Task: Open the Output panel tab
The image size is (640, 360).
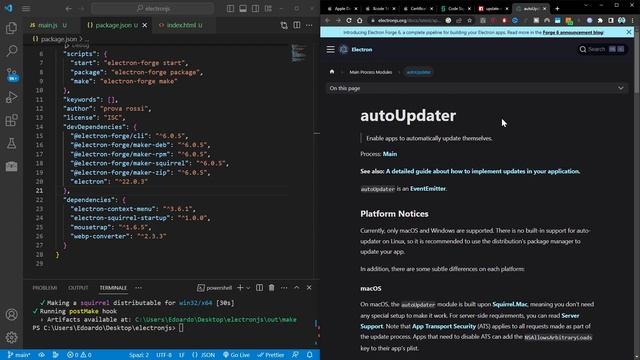Action: [x=78, y=288]
